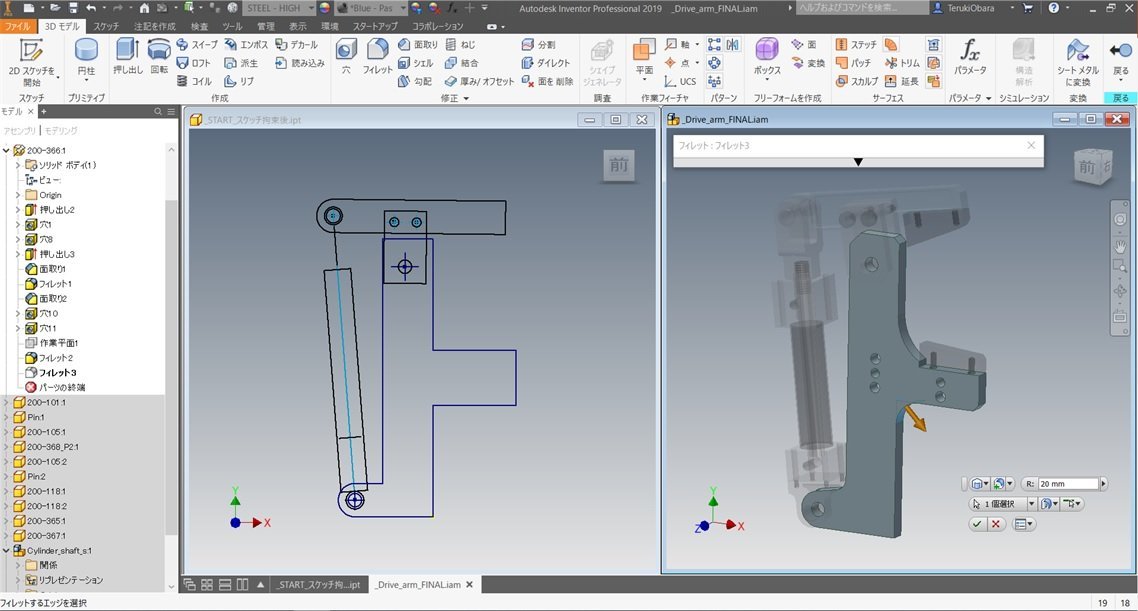Click the シートメタルに変換 tool

pyautogui.click(x=1077, y=62)
